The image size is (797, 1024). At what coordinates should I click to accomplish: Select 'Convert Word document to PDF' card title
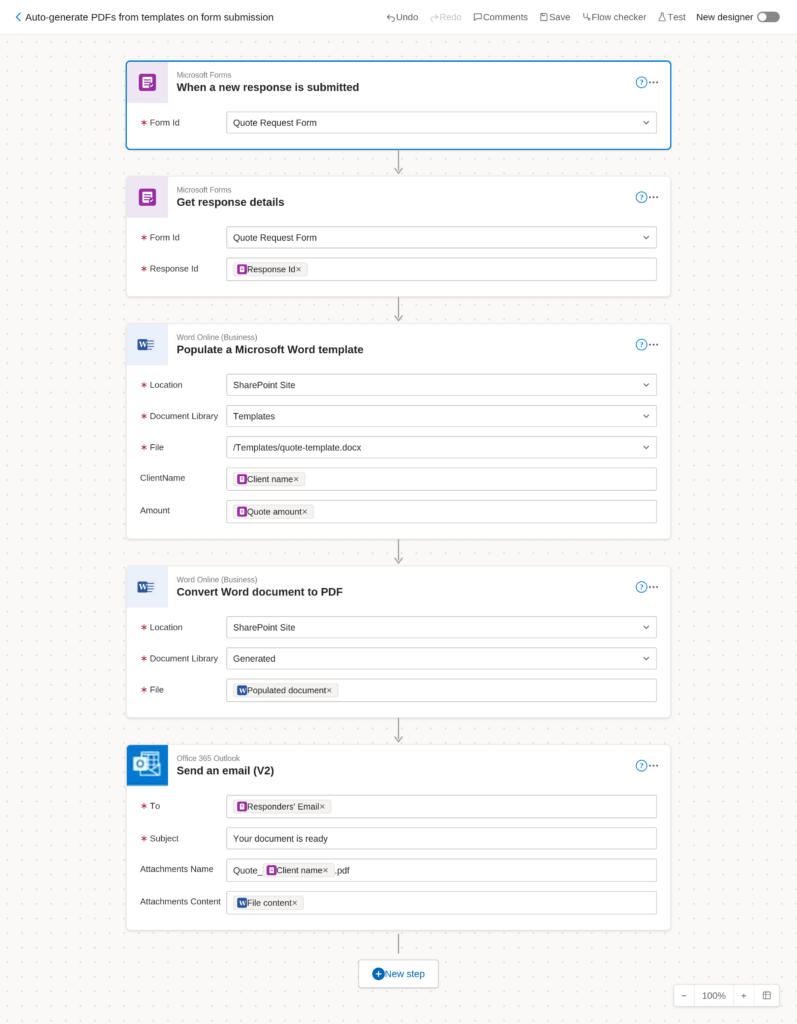pos(259,592)
